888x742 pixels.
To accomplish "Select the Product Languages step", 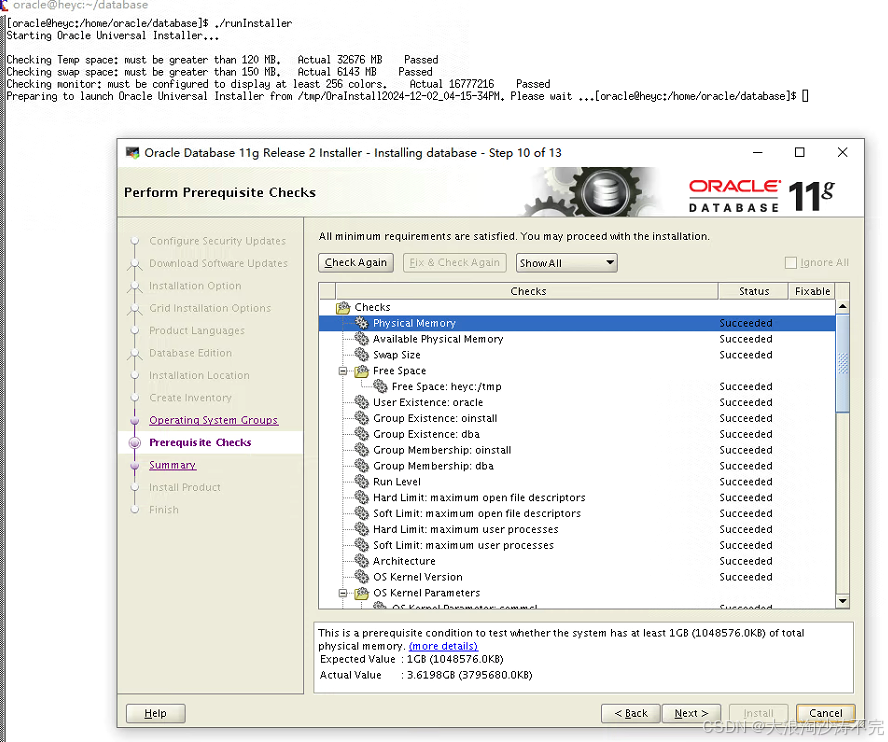I will (197, 331).
